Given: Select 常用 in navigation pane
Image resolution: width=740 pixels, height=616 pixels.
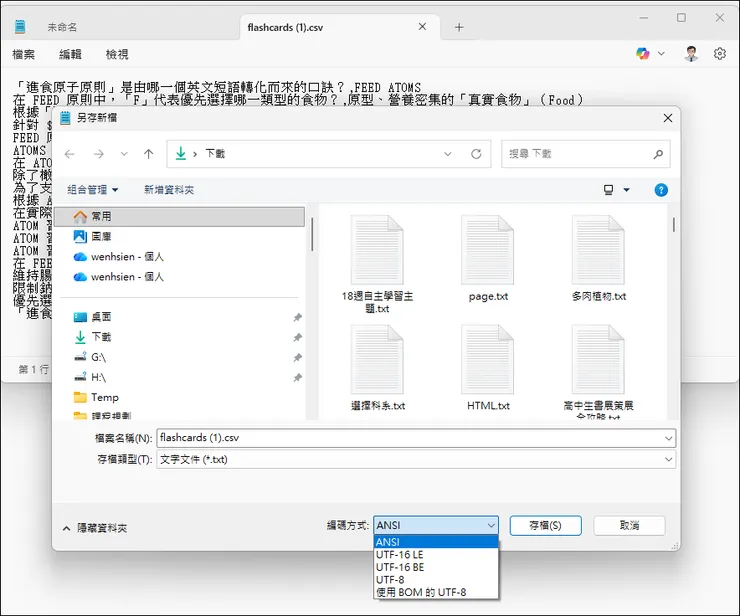Looking at the screenshot, I should (x=179, y=217).
